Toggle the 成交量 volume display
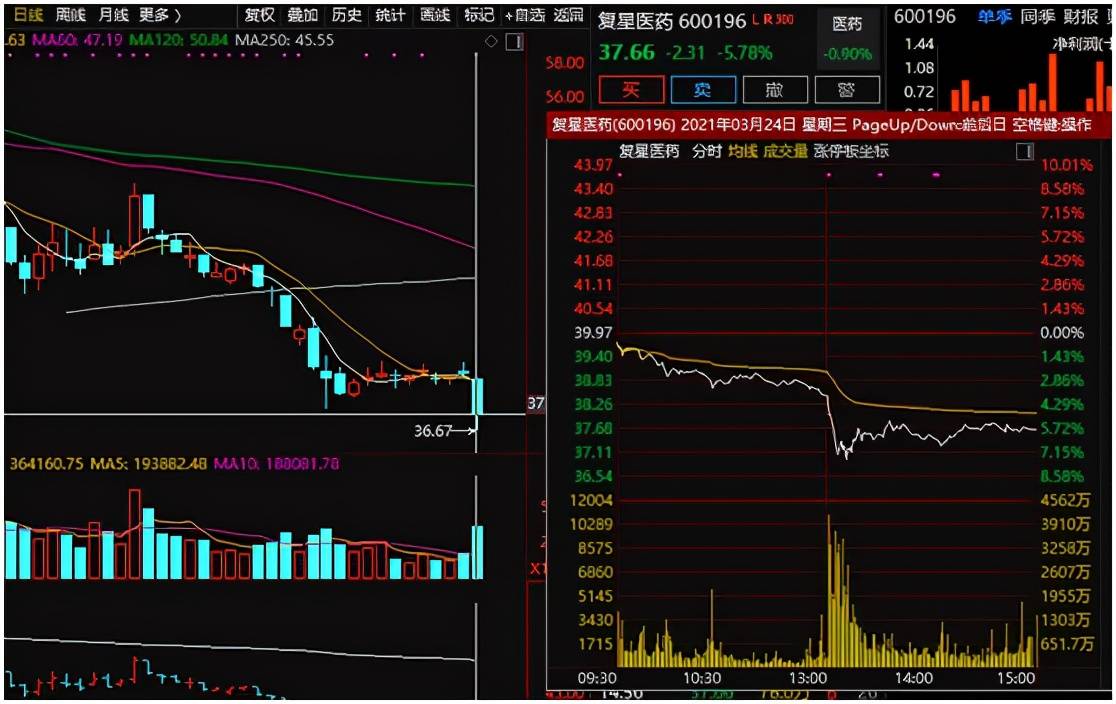This screenshot has height=704, width=1116. tap(784, 152)
